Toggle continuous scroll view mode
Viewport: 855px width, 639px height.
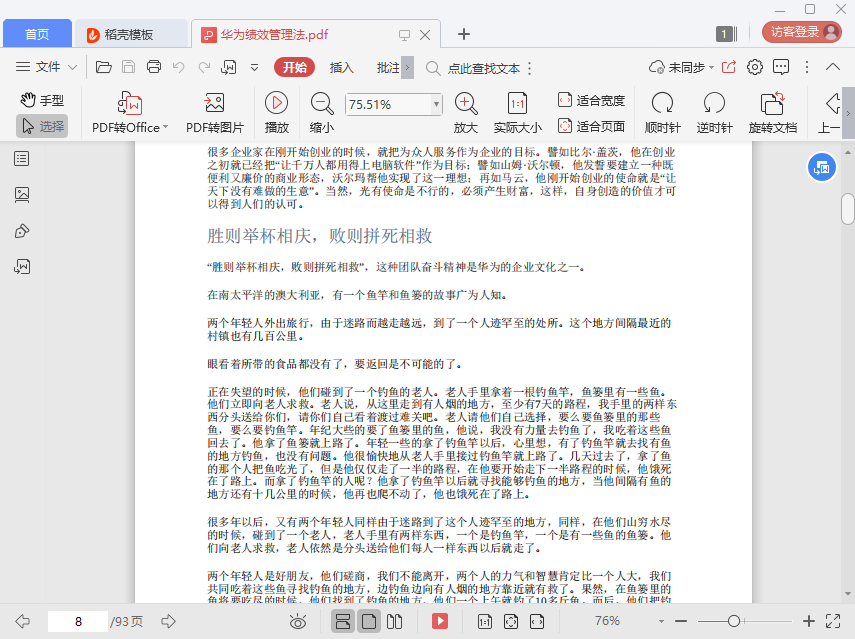343,621
